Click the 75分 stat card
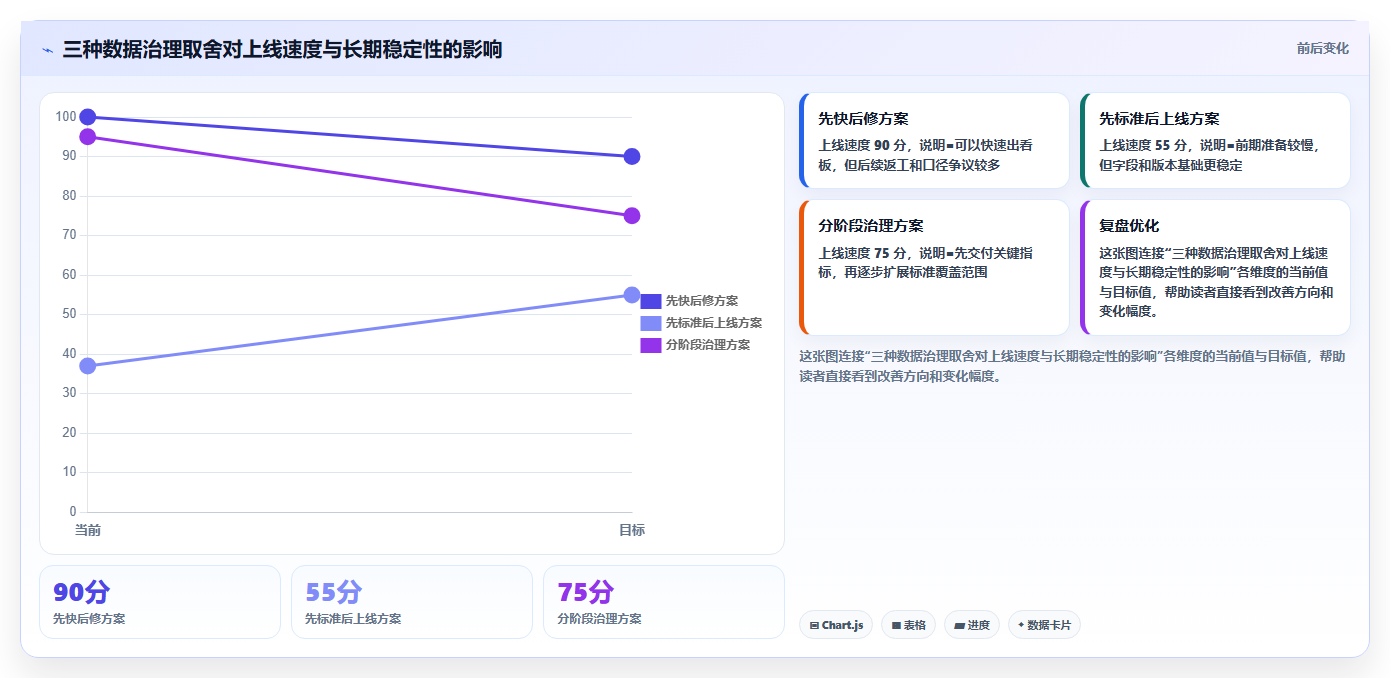The width and height of the screenshot is (1390, 678). click(664, 602)
